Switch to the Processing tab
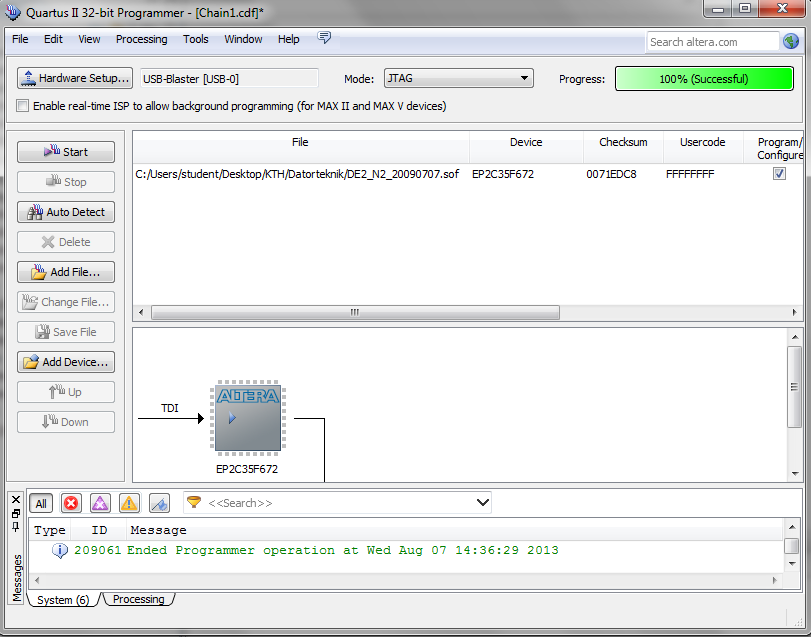811x637 pixels. pos(139,599)
